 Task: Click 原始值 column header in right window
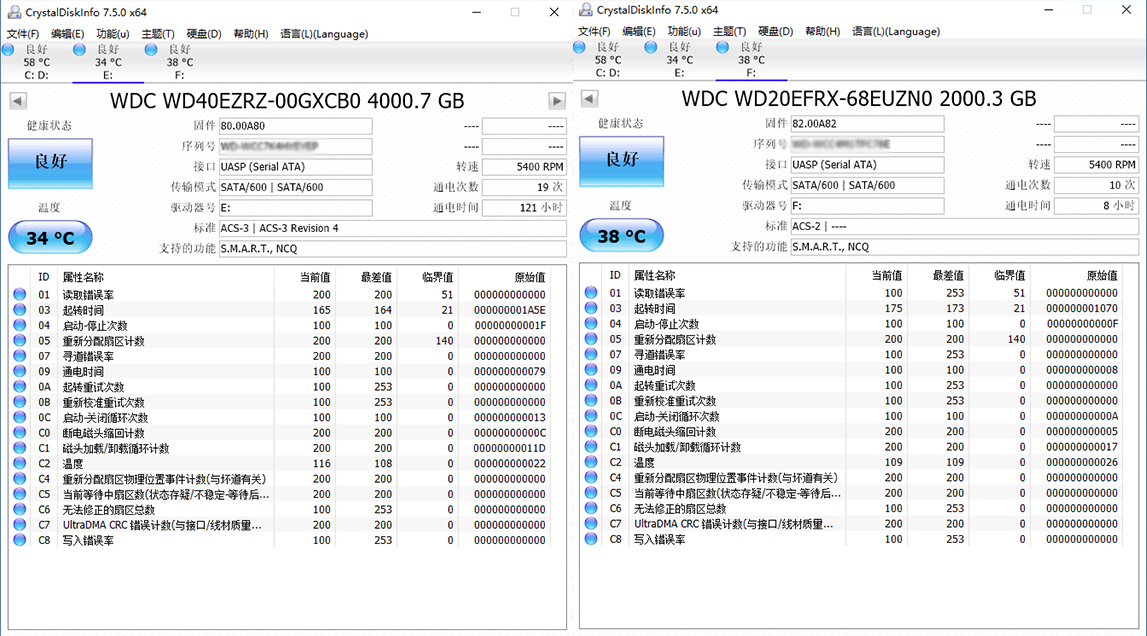[1102, 275]
